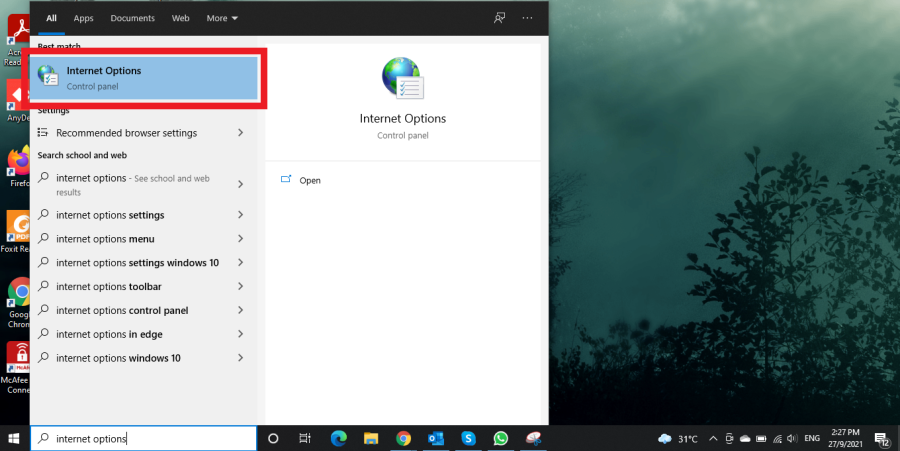Expand Recommended browser settings arrow
This screenshot has width=900, height=451.
click(x=241, y=133)
